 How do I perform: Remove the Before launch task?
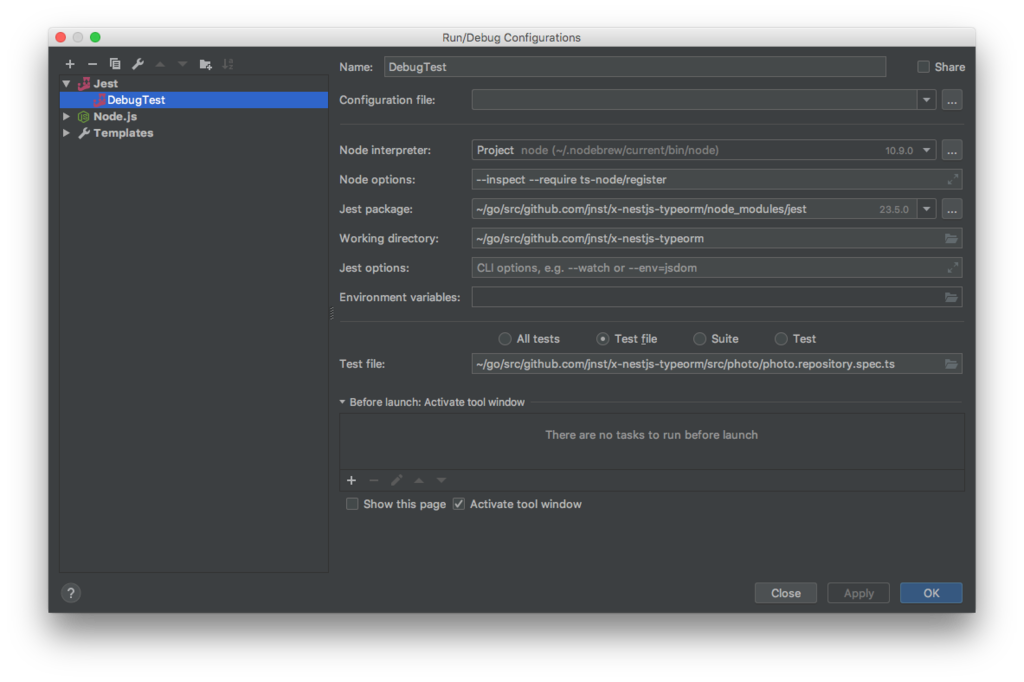(374, 480)
